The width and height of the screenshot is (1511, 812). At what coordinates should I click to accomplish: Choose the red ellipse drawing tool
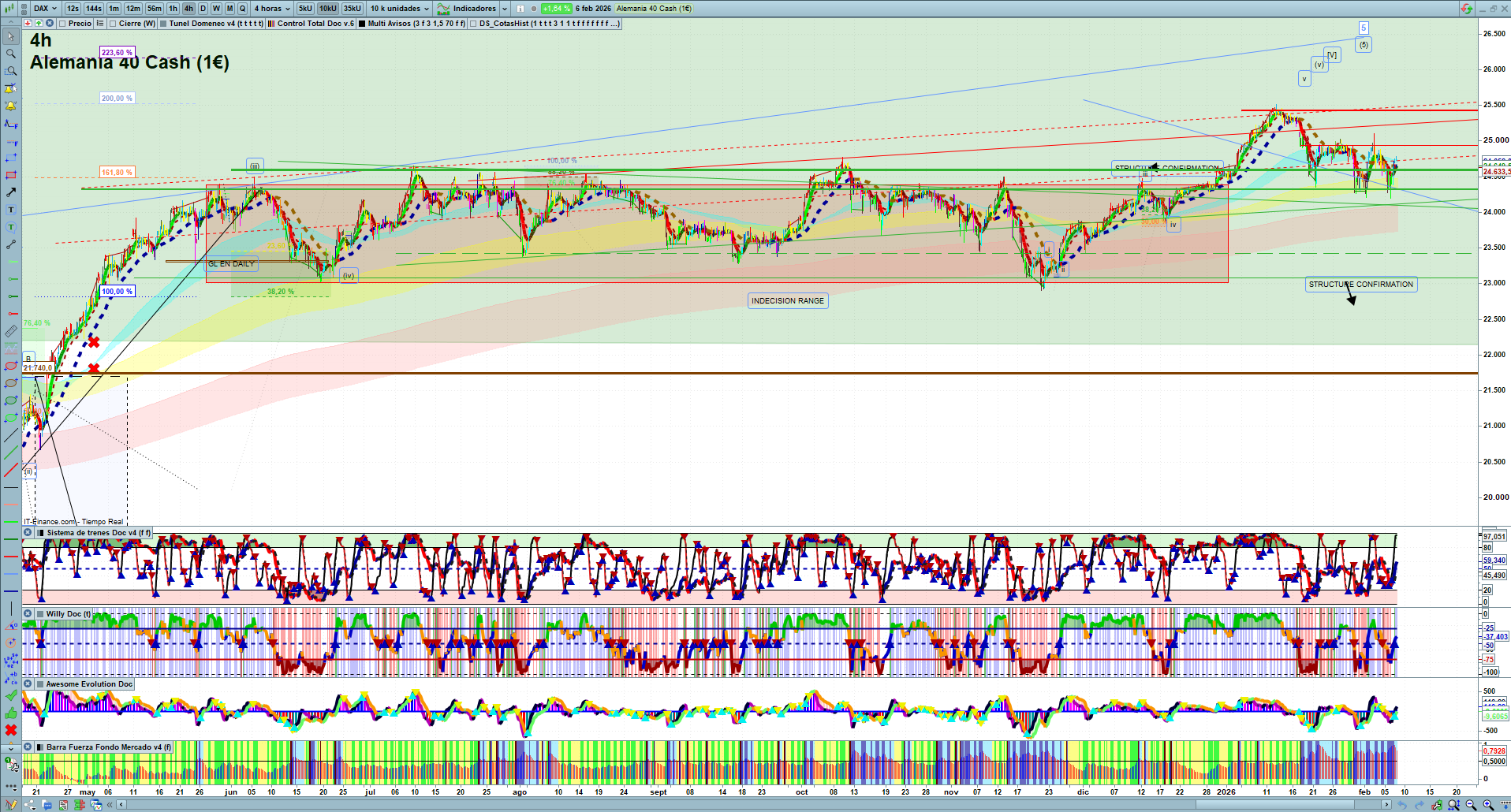click(11, 366)
